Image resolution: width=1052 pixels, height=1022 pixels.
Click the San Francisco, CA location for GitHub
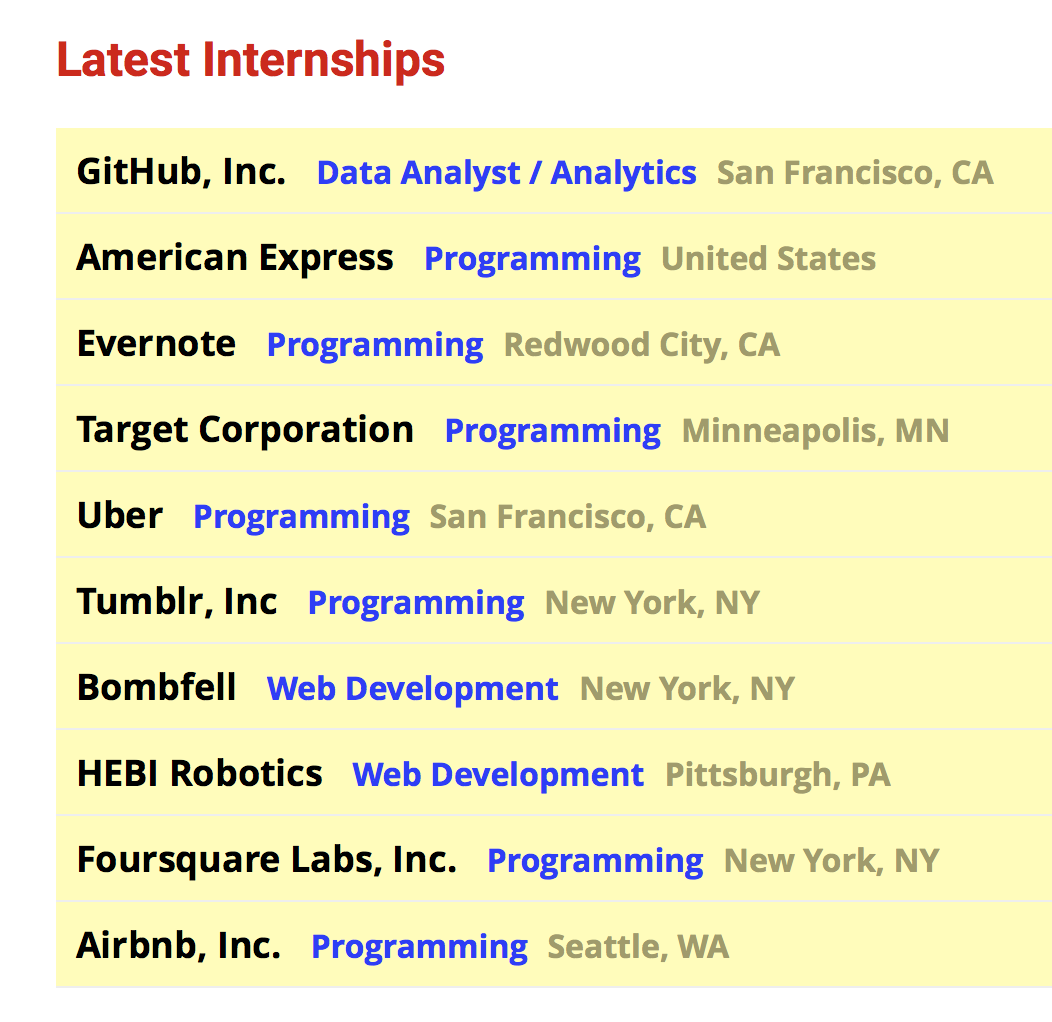coord(854,172)
